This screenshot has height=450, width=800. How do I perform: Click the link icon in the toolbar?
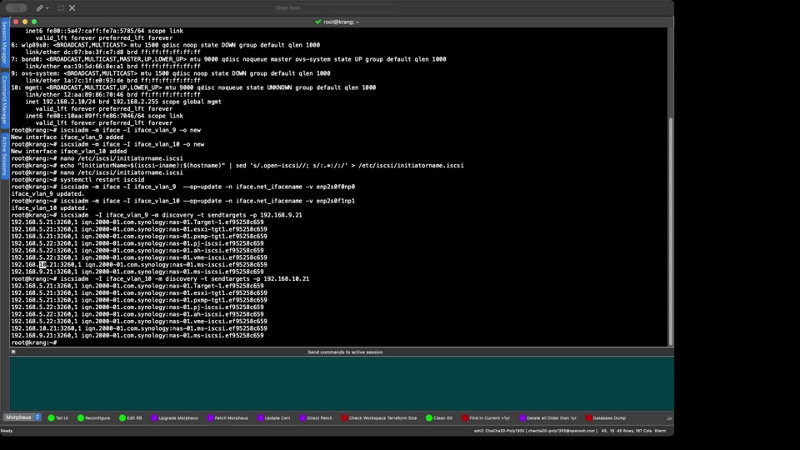39,8
